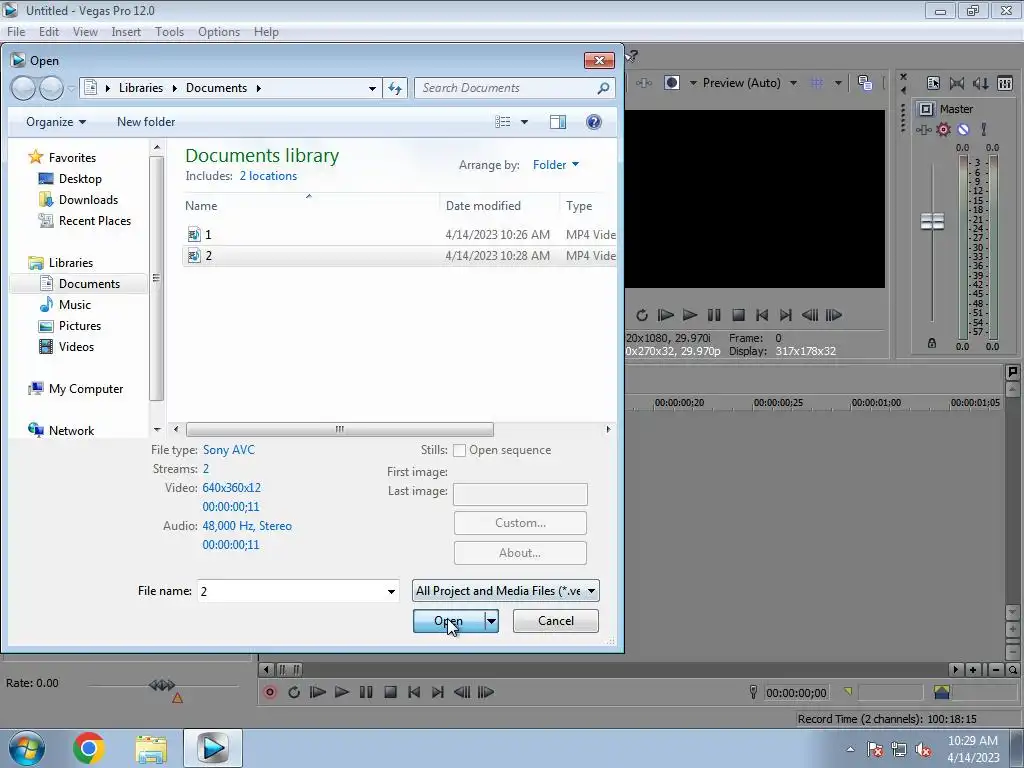1024x768 pixels.
Task: Open the split arrow beside Open button
Action: (x=491, y=621)
